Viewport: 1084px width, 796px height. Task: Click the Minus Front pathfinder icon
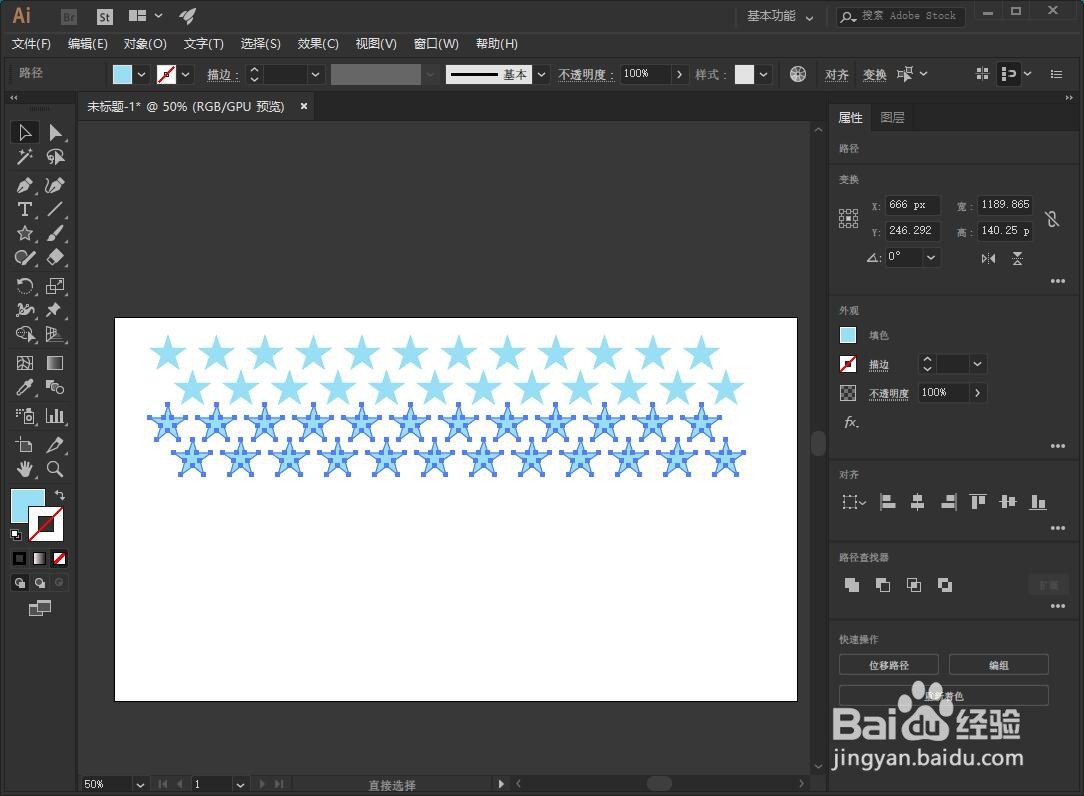click(883, 585)
